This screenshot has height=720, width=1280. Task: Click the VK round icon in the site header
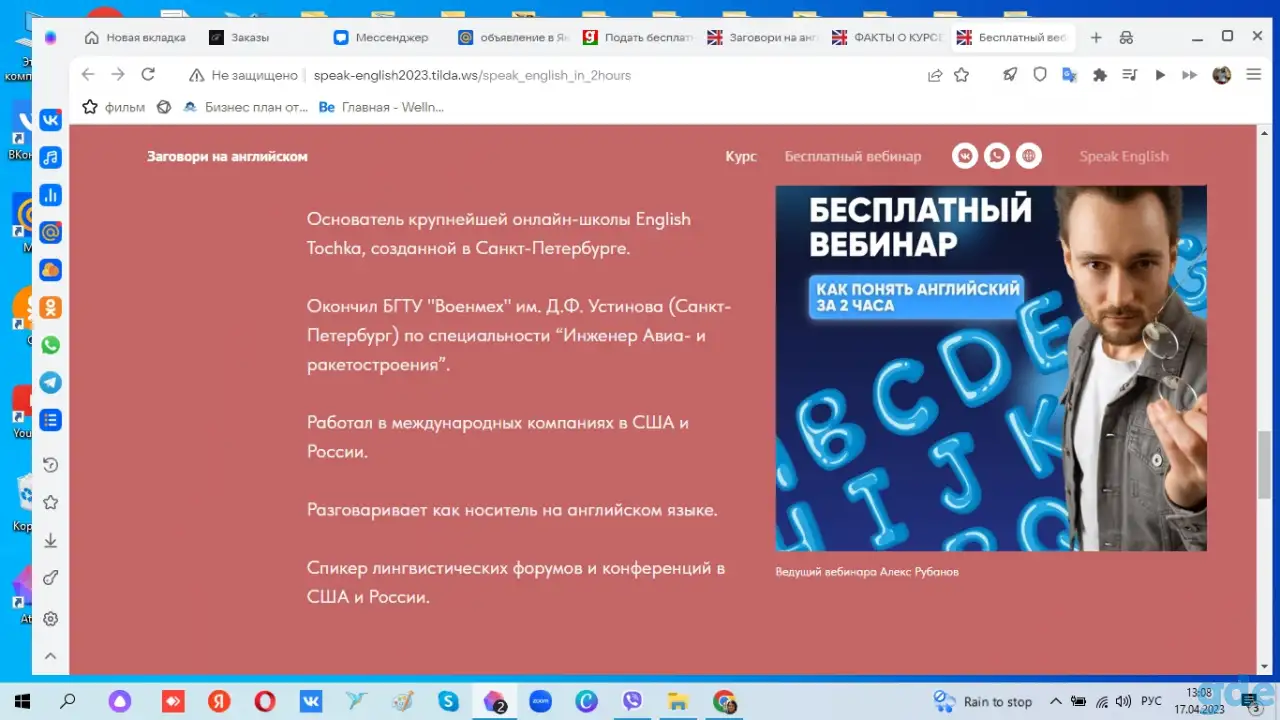[x=964, y=156]
